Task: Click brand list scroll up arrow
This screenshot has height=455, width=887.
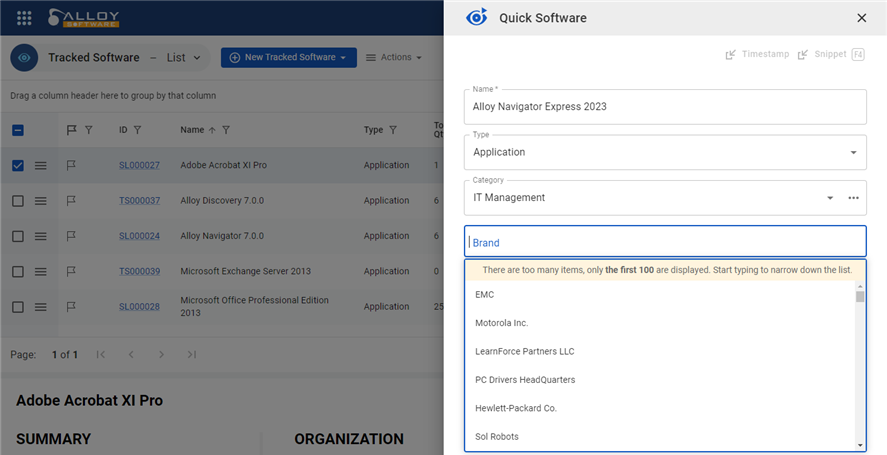Action: click(860, 285)
